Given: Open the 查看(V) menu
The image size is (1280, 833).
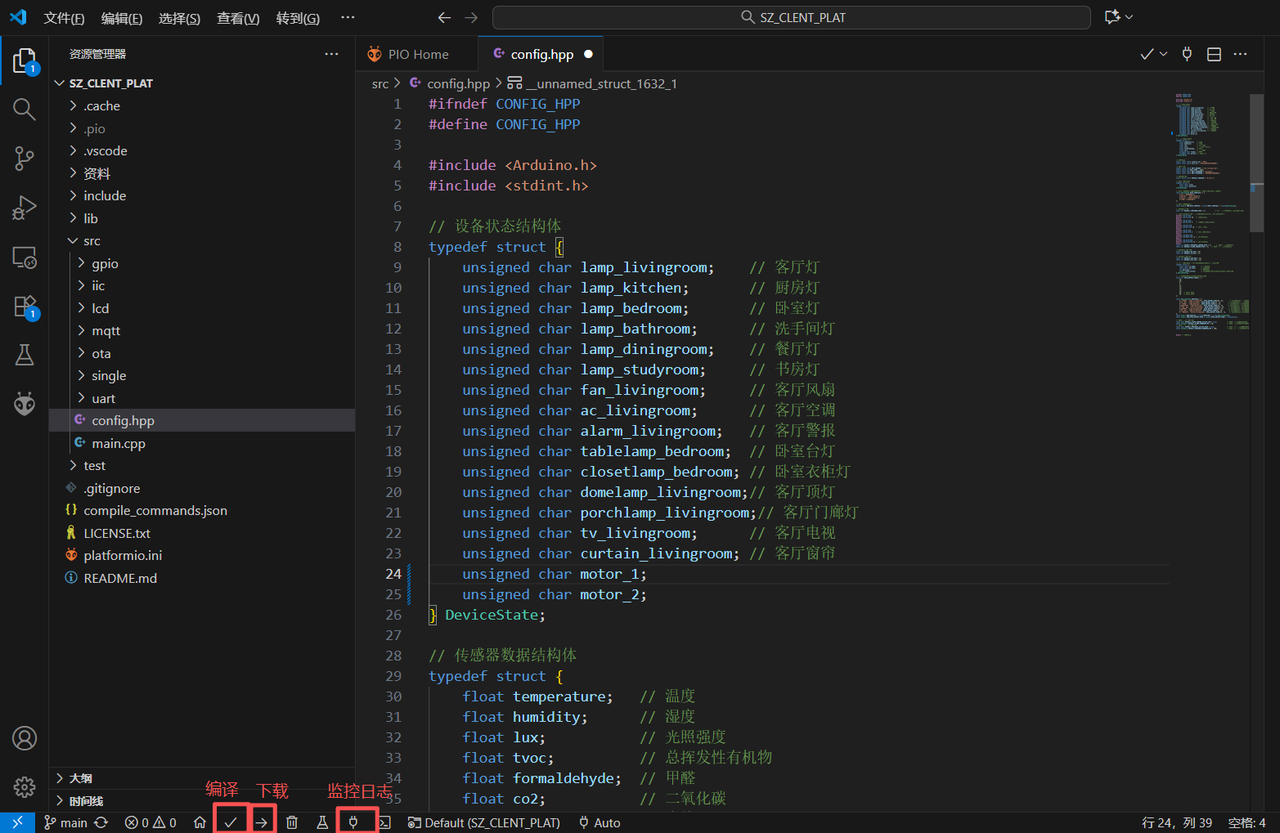Looking at the screenshot, I should click(238, 18).
